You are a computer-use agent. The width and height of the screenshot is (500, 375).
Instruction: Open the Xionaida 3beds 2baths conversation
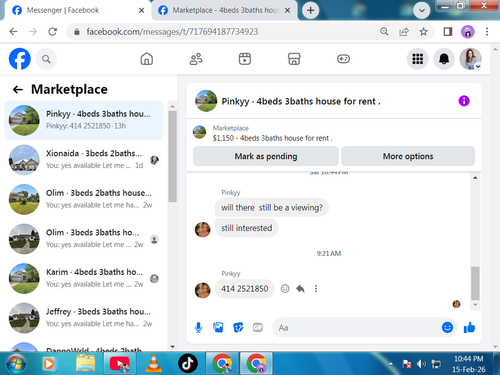[84, 160]
